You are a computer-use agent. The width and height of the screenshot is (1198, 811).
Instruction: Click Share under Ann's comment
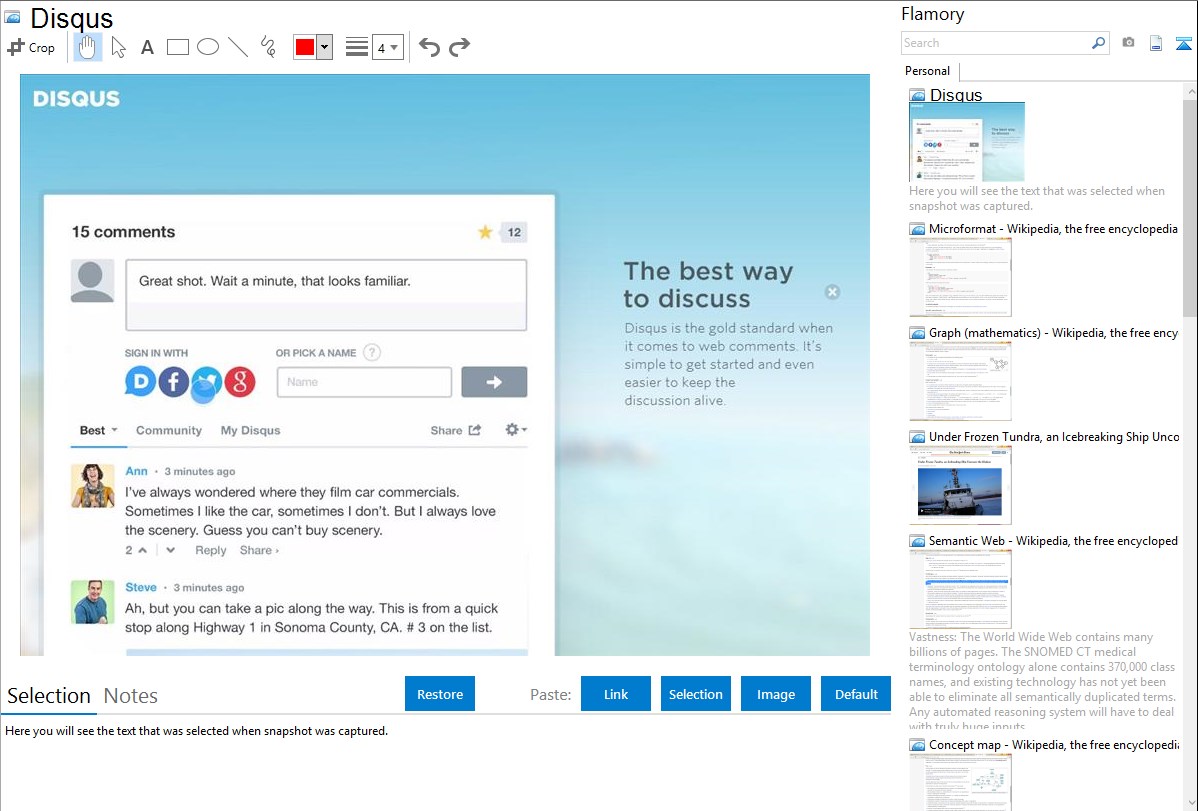click(x=259, y=550)
